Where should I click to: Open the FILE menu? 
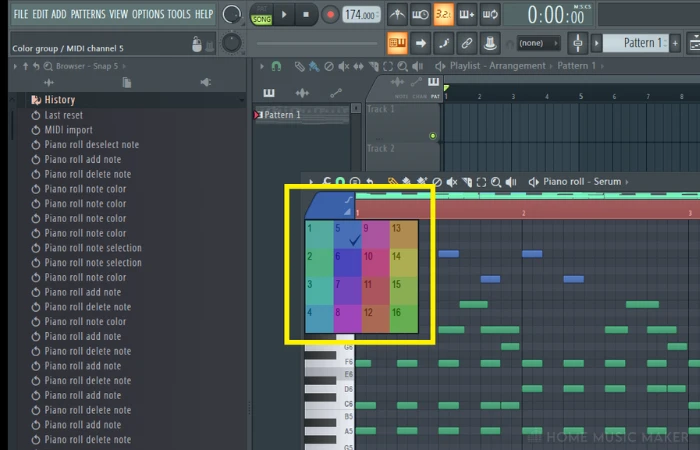(x=21, y=14)
